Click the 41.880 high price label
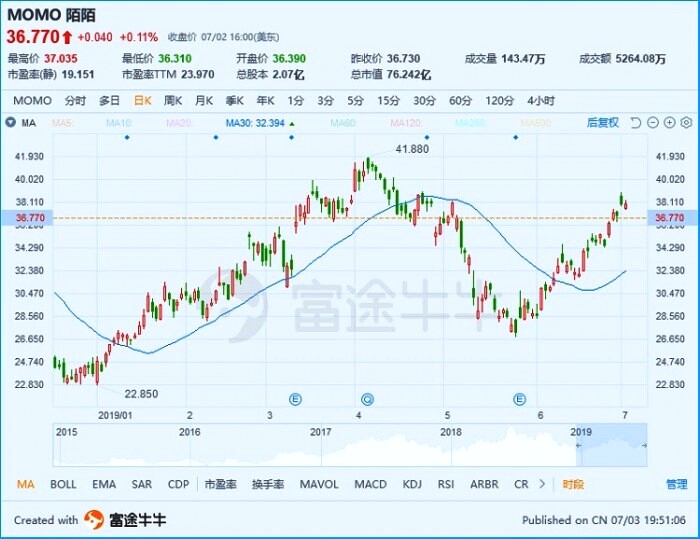 [412, 149]
